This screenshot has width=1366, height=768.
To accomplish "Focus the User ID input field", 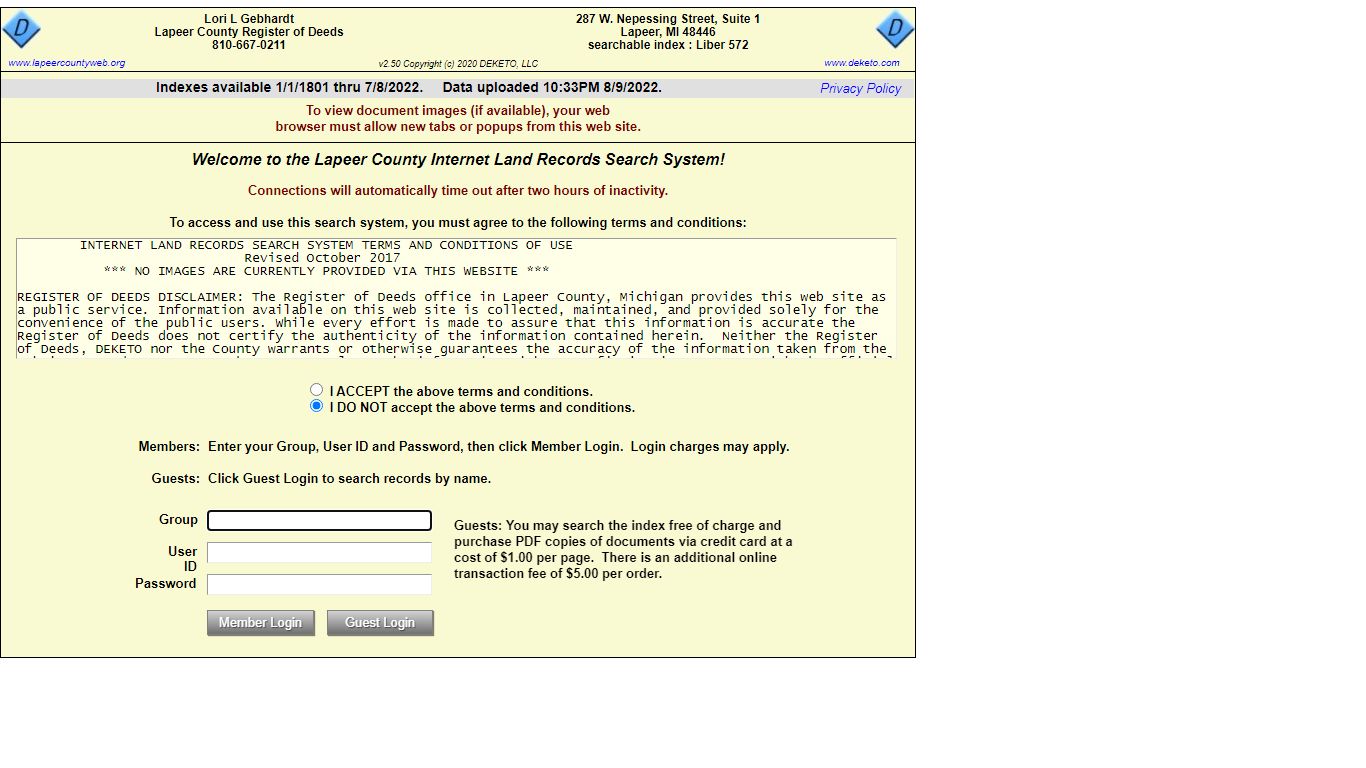I will (x=319, y=553).
